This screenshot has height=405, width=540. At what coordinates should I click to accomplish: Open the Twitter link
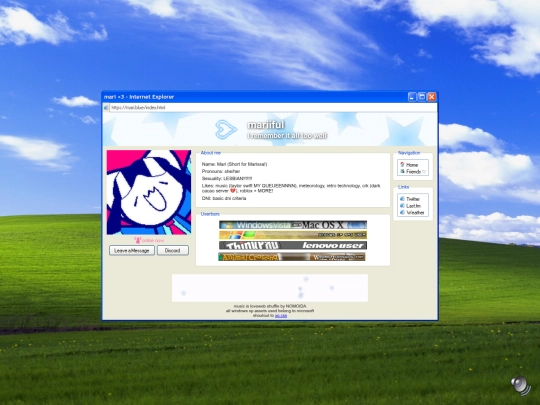pos(413,199)
